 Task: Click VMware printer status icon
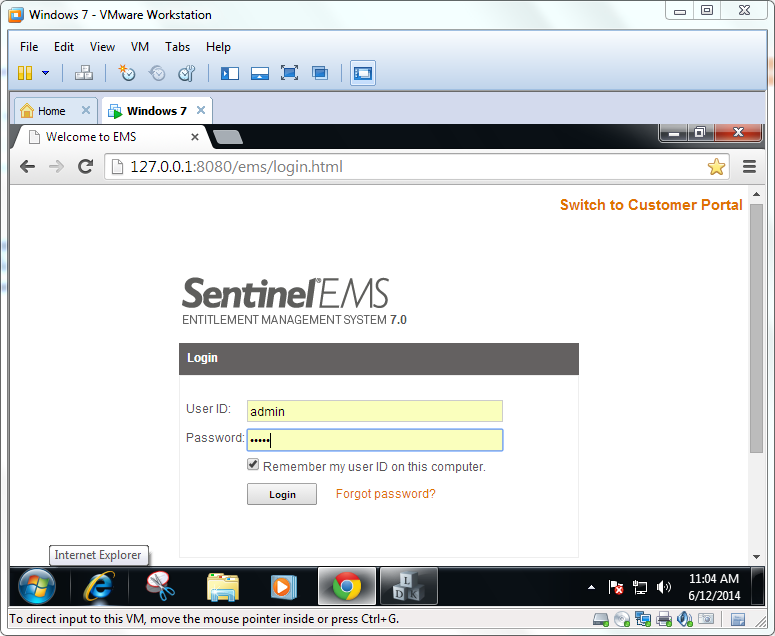click(664, 619)
